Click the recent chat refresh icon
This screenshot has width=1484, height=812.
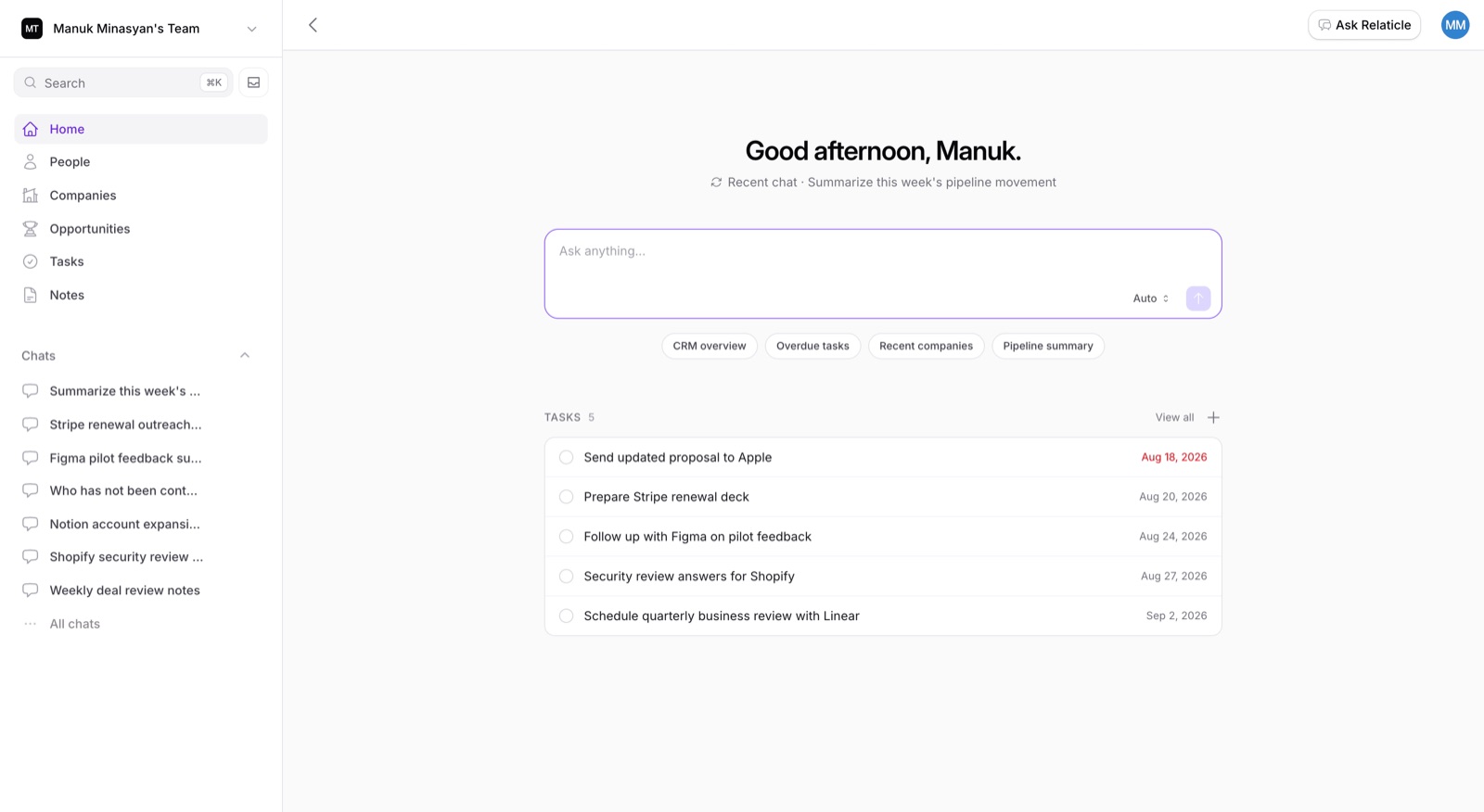coord(716,183)
